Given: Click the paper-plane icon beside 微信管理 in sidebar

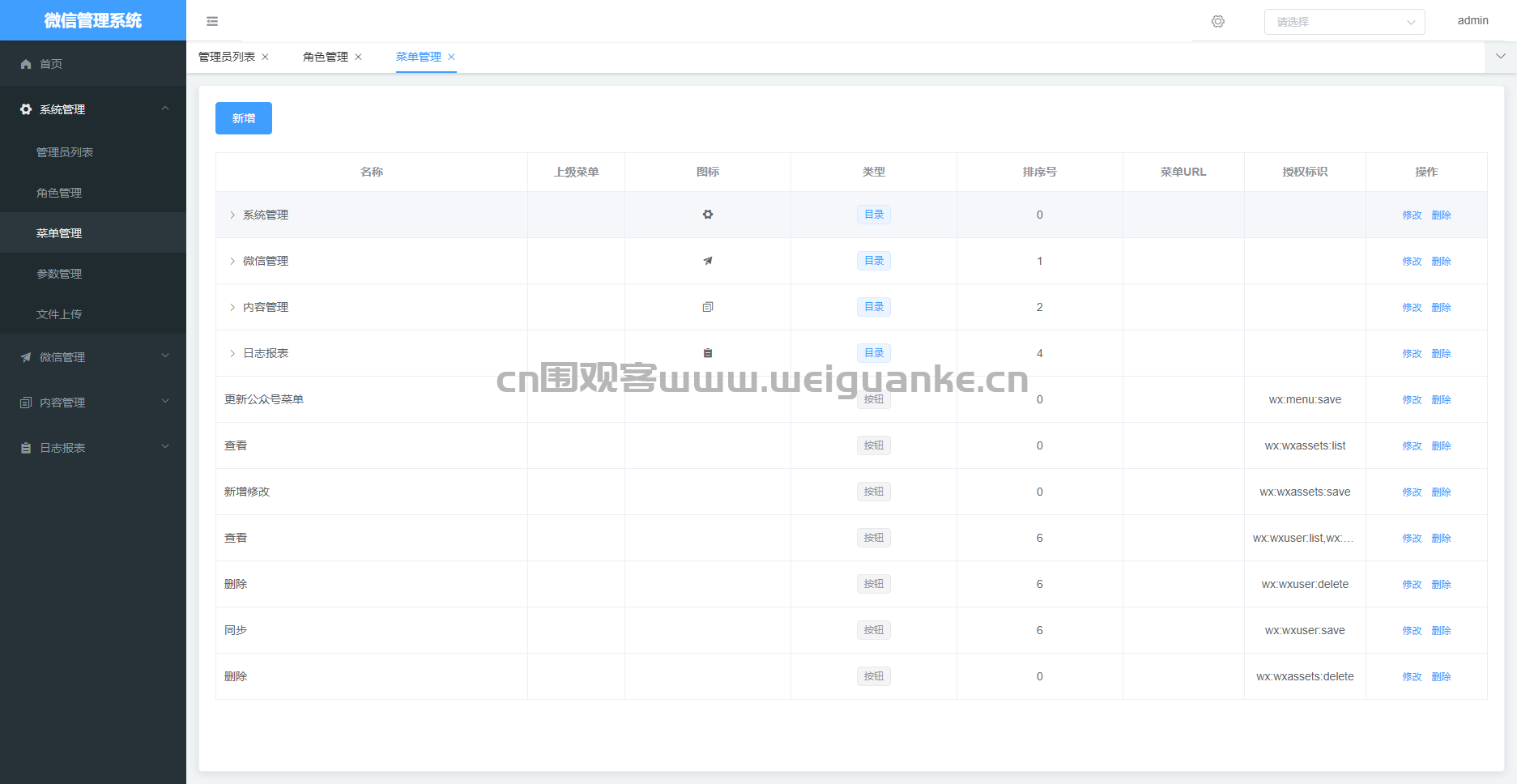Looking at the screenshot, I should [26, 357].
